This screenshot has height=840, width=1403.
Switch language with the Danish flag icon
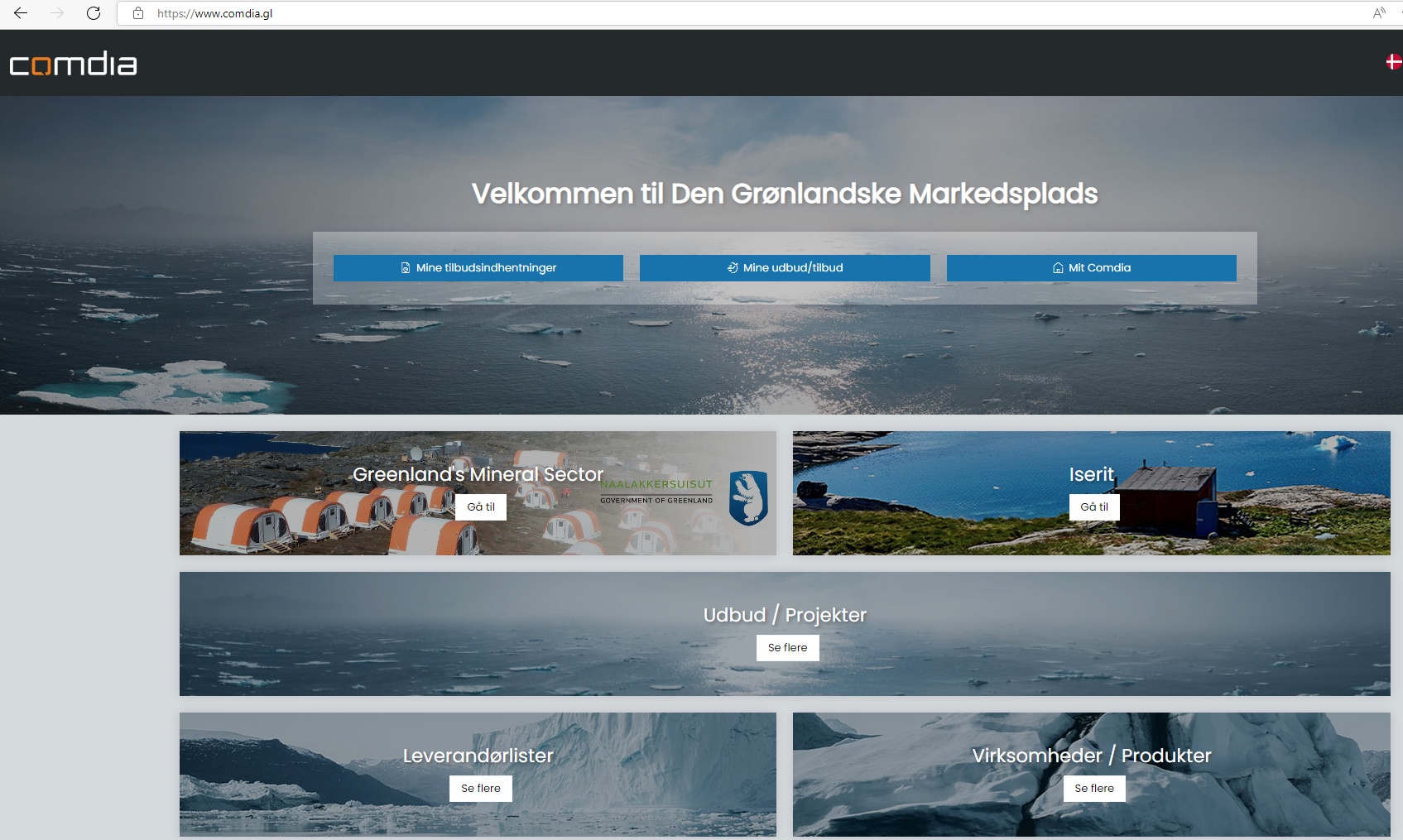1394,62
